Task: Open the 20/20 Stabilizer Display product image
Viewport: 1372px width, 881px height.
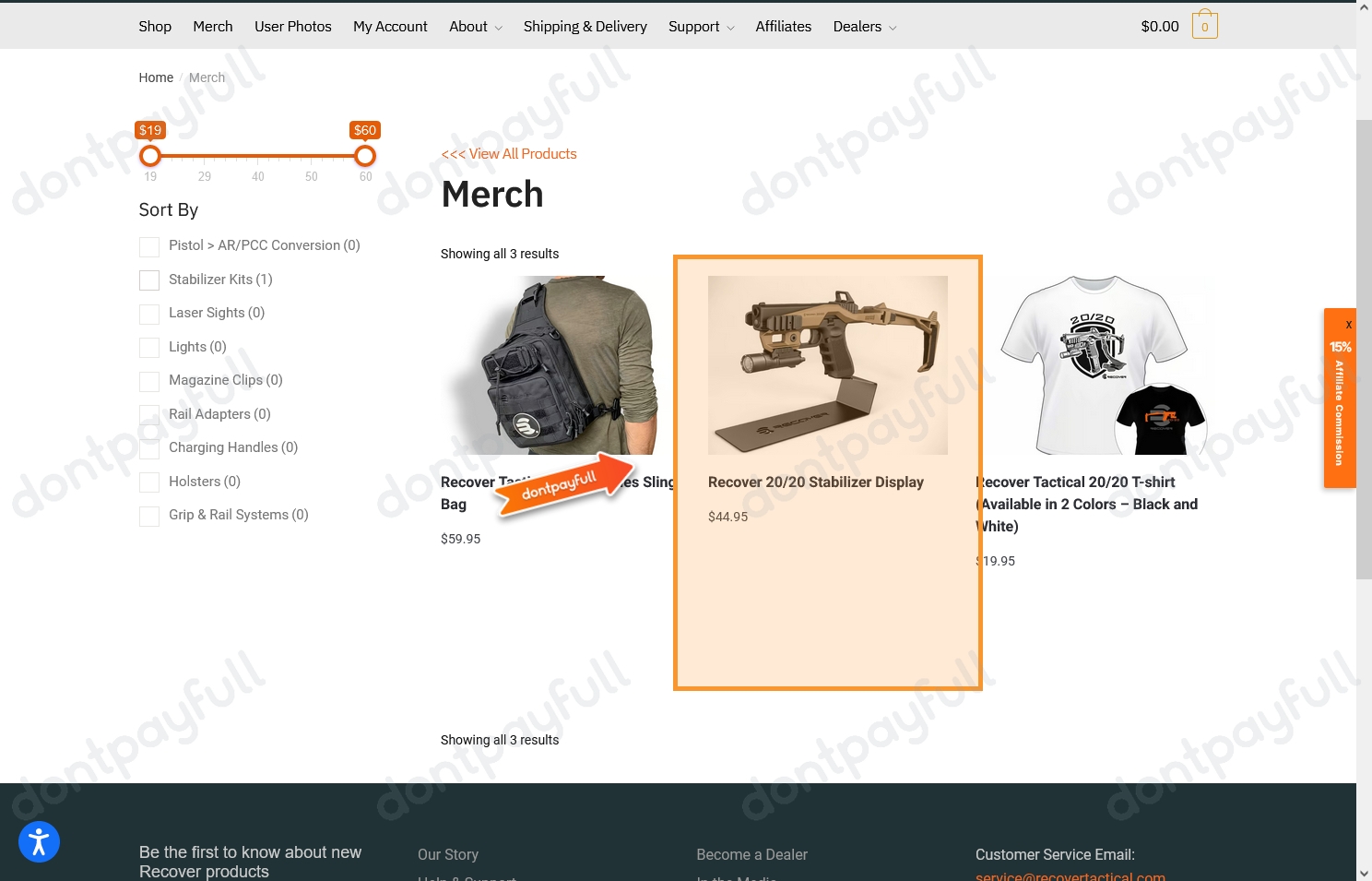Action: pyautogui.click(x=827, y=365)
